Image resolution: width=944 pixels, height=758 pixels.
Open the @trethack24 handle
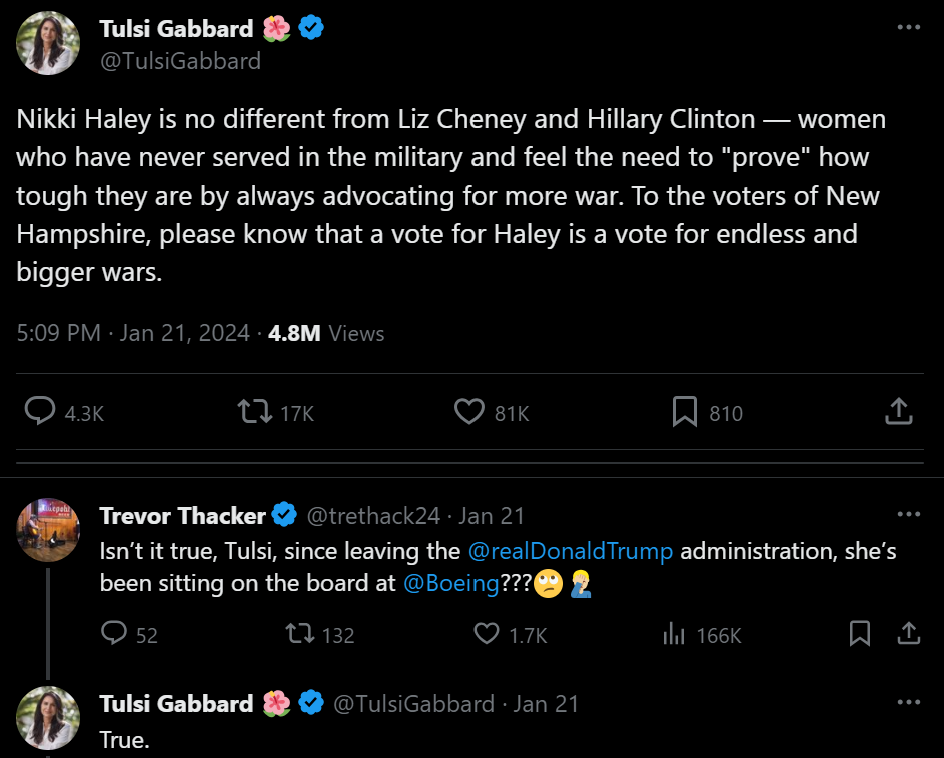pos(372,516)
